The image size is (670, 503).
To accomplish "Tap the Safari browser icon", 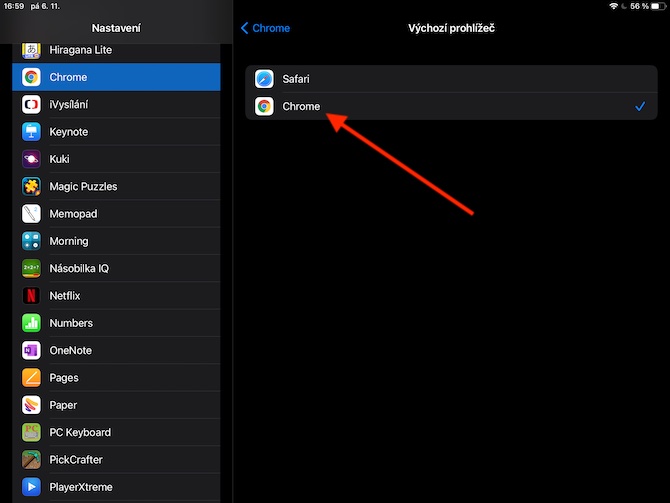I will point(264,79).
